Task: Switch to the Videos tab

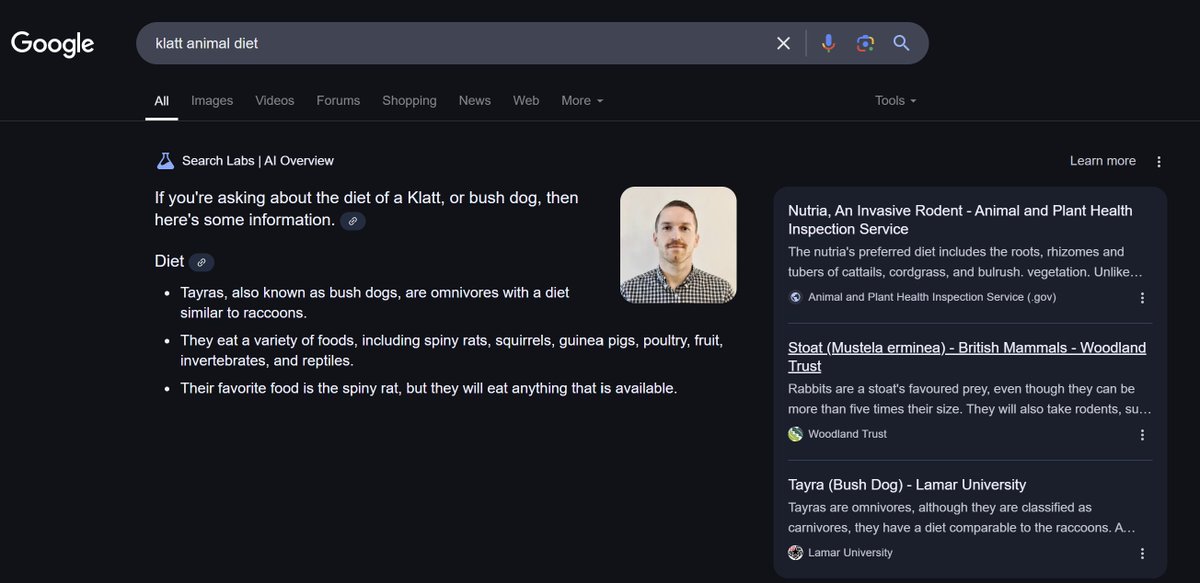Action: click(274, 100)
